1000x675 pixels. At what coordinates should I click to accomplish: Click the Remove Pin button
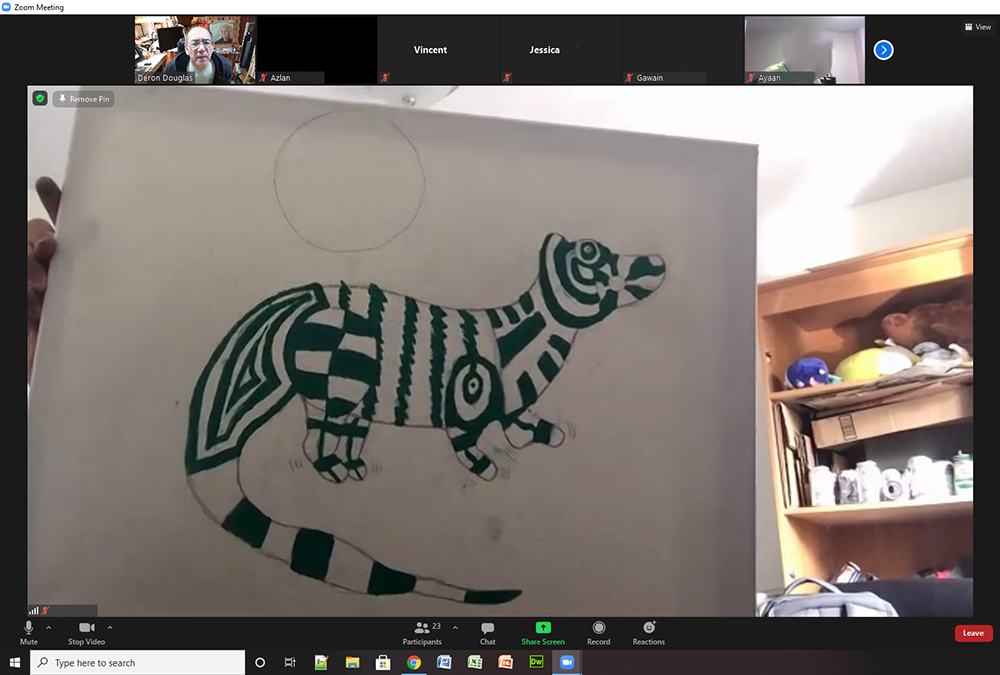pyautogui.click(x=84, y=99)
